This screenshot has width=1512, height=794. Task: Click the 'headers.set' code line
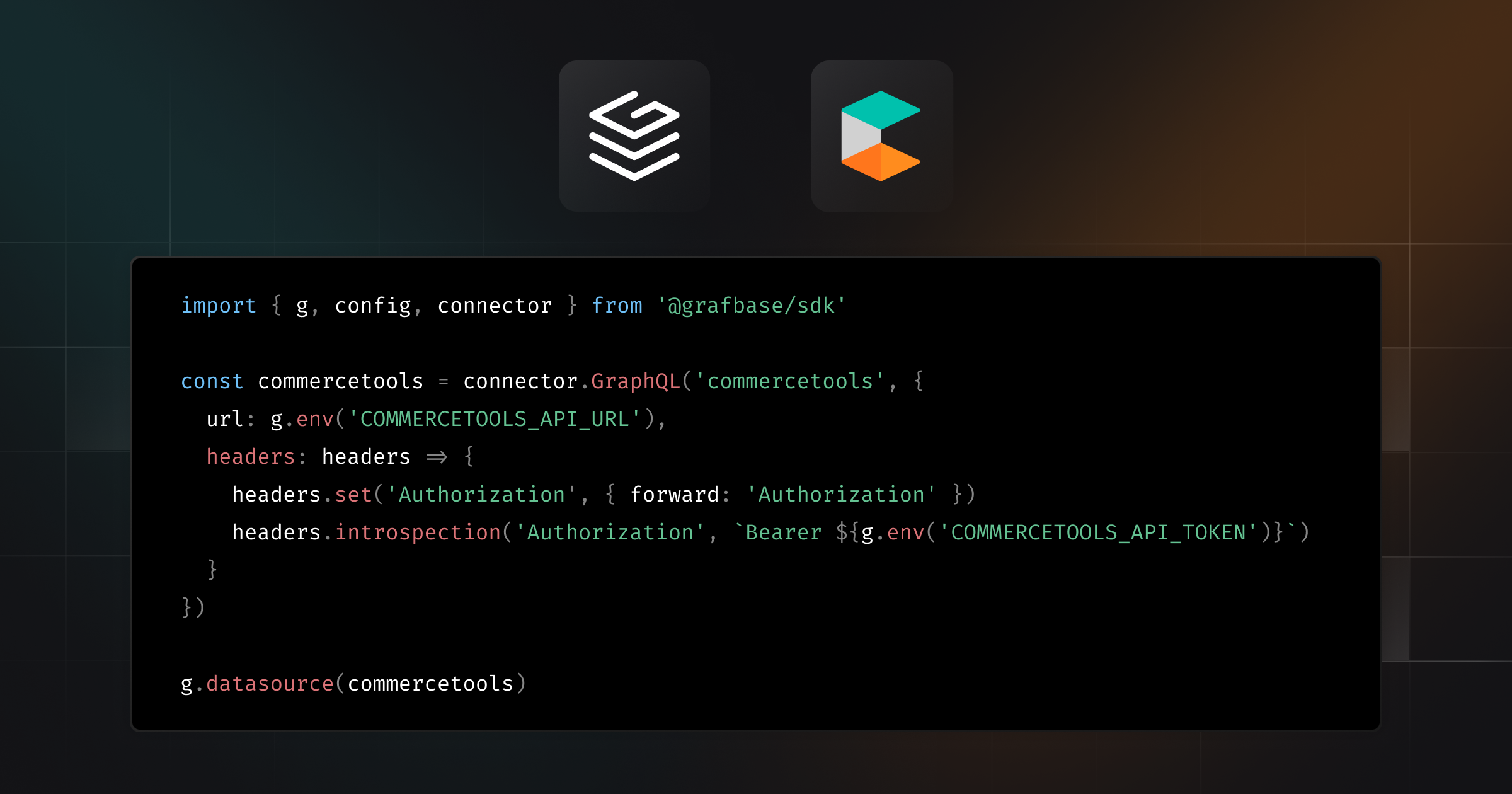pos(604,495)
